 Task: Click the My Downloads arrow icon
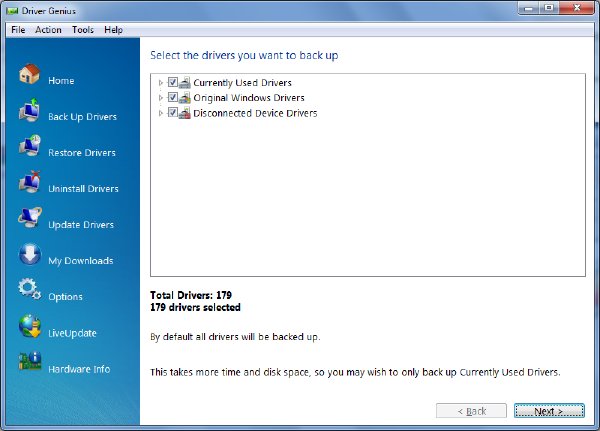click(x=29, y=254)
